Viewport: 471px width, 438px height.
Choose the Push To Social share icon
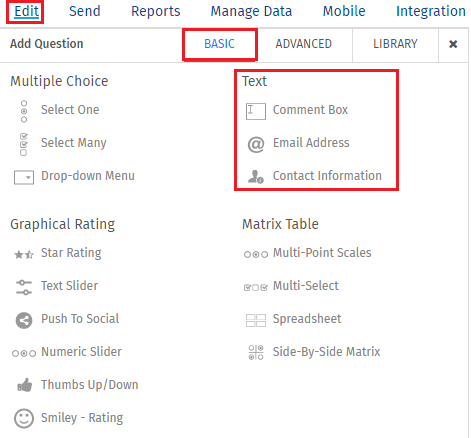click(24, 320)
